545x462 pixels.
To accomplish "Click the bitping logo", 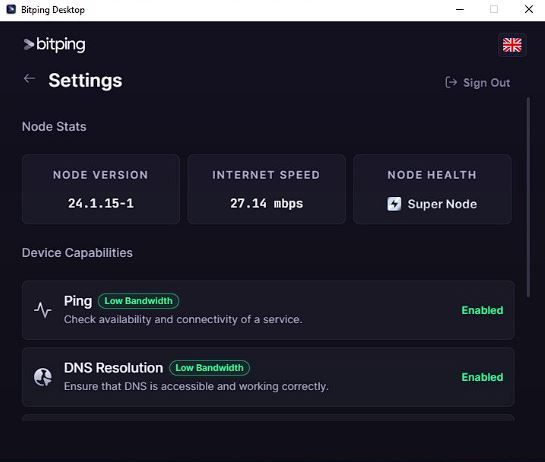I will pyautogui.click(x=54, y=44).
